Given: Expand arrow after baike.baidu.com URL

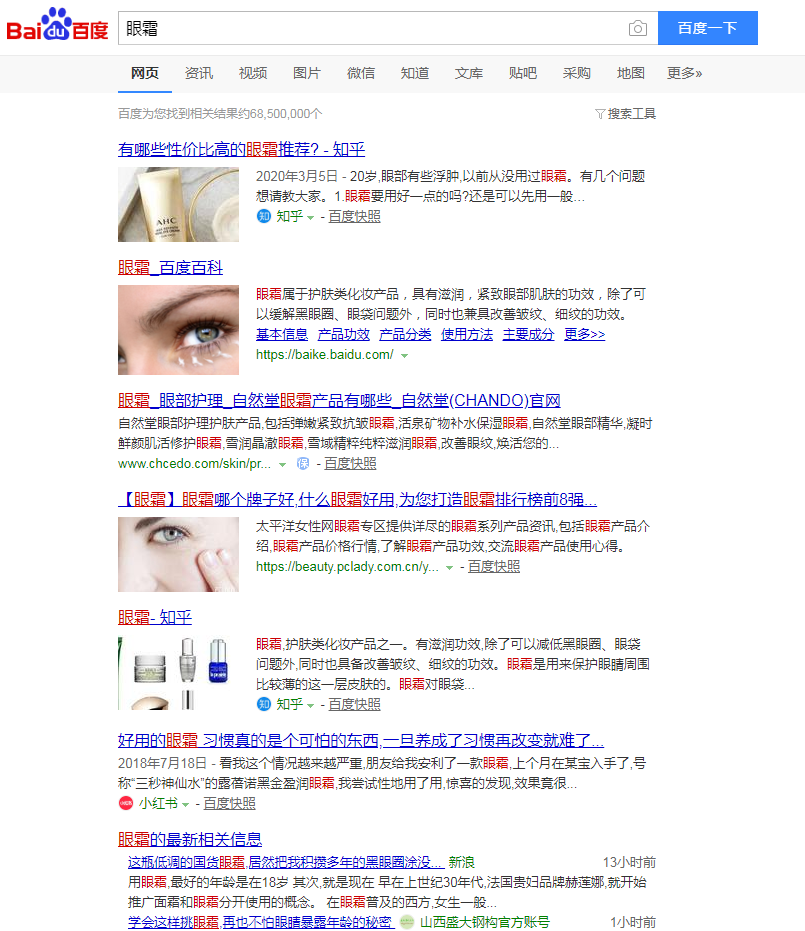Looking at the screenshot, I should pyautogui.click(x=404, y=356).
